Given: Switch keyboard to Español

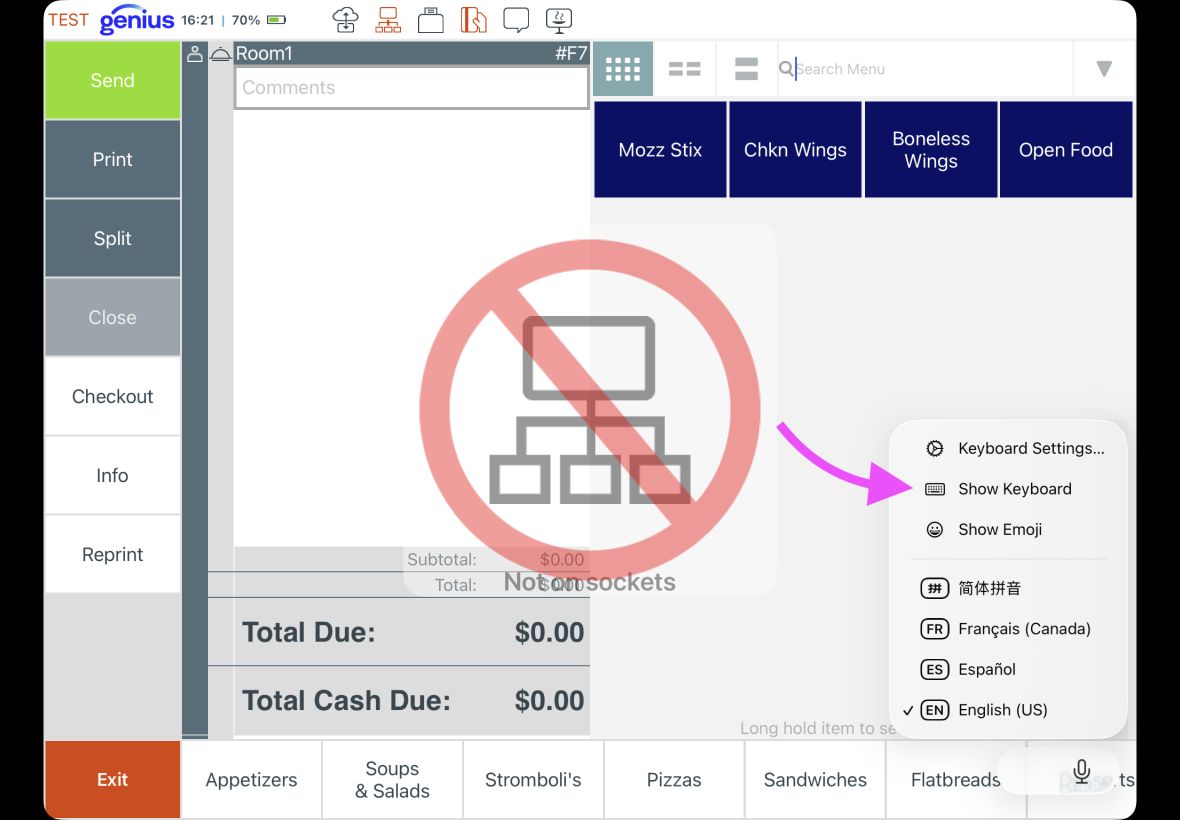Looking at the screenshot, I should click(x=1008, y=670).
